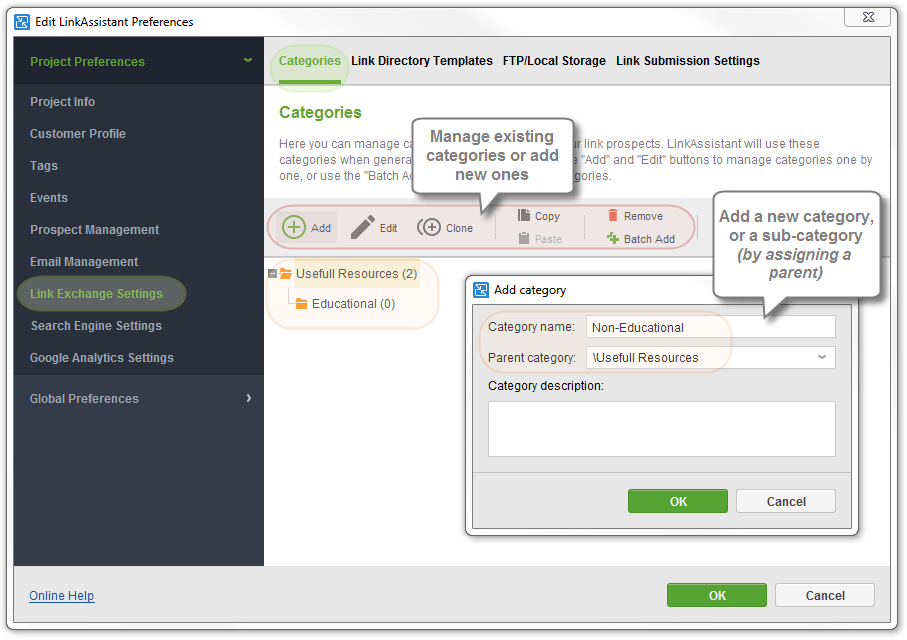Open Search Engine Settings
This screenshot has width=907, height=640.
pos(97,326)
